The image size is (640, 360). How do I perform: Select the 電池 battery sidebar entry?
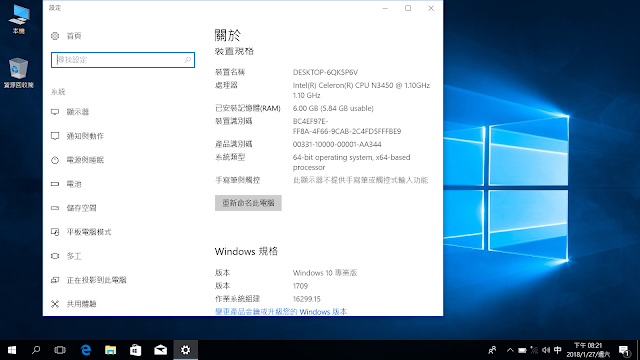(x=74, y=184)
